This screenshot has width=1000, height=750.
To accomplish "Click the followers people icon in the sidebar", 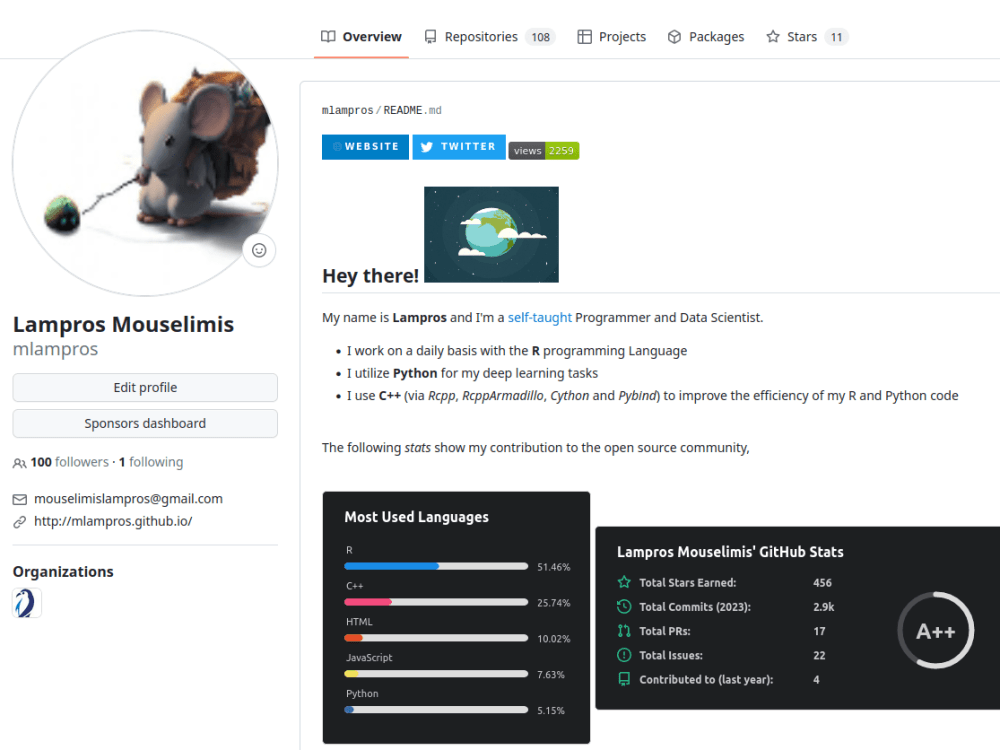I will click(x=18, y=462).
